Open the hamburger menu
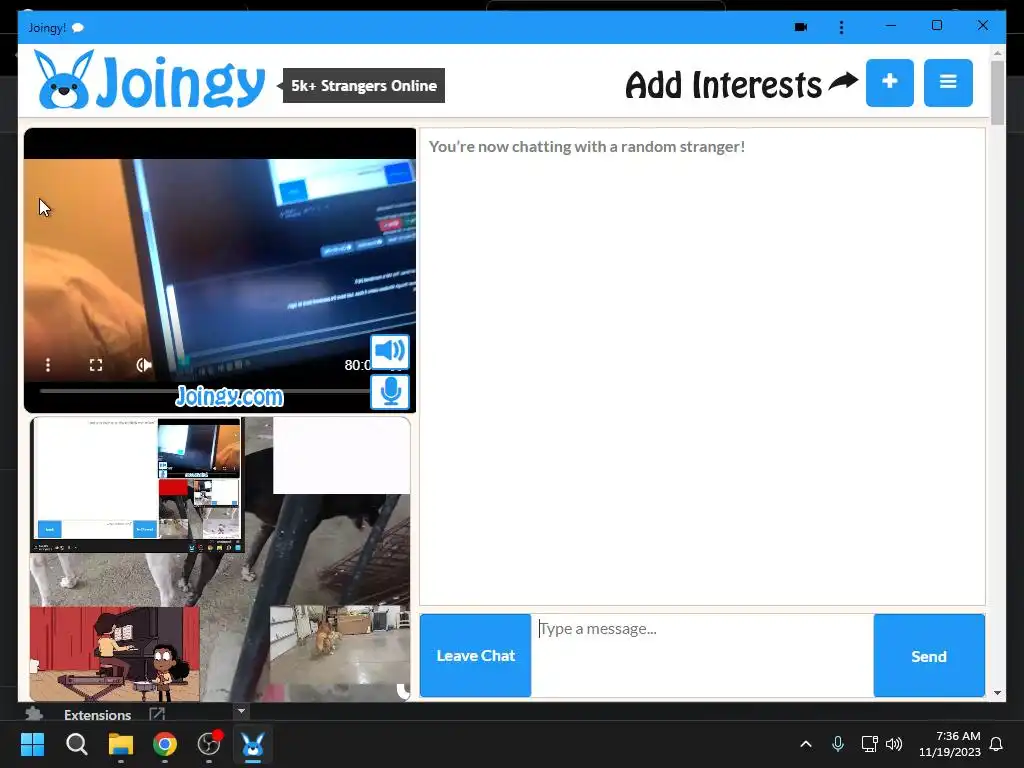This screenshot has width=1024, height=768. click(x=948, y=83)
